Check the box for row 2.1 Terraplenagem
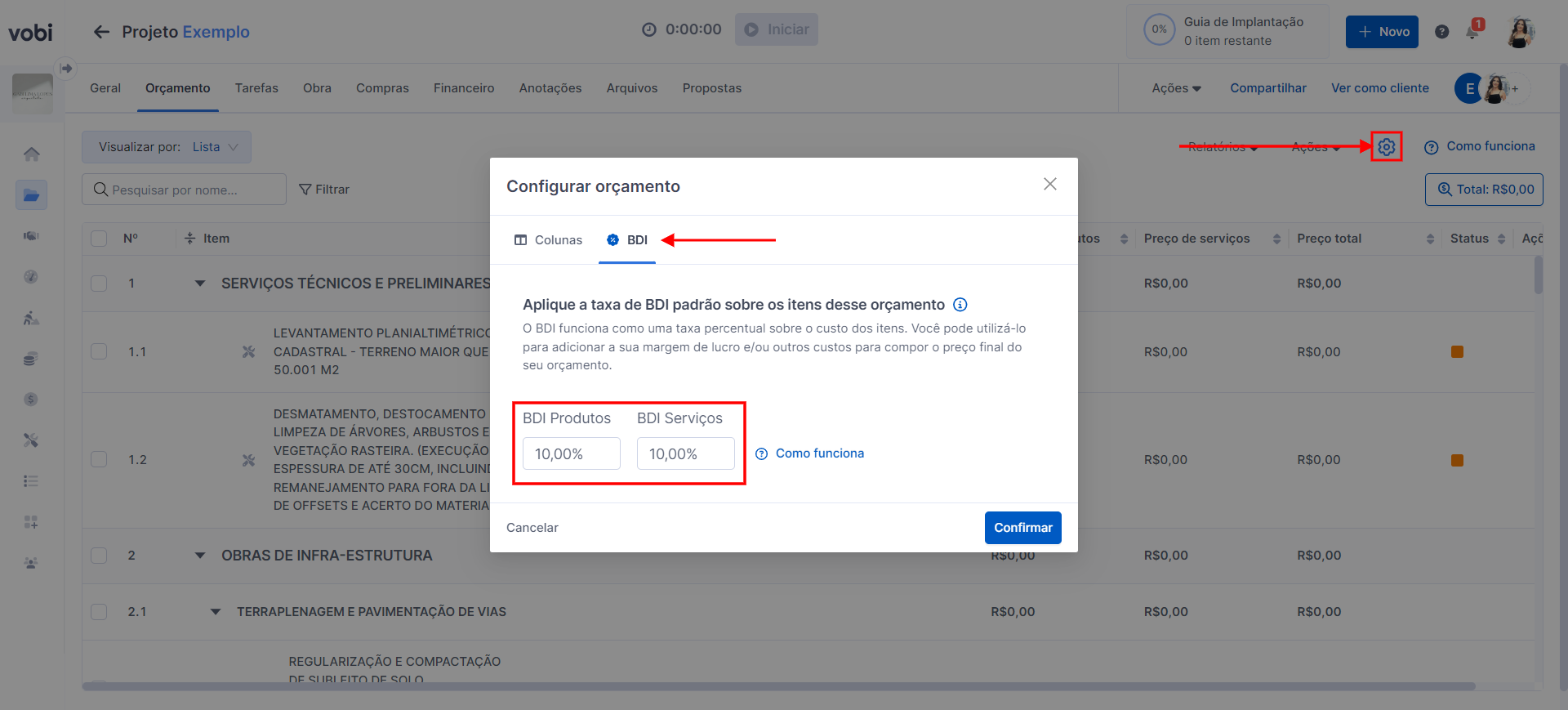Screen dimensions: 1568x710 click(99, 612)
